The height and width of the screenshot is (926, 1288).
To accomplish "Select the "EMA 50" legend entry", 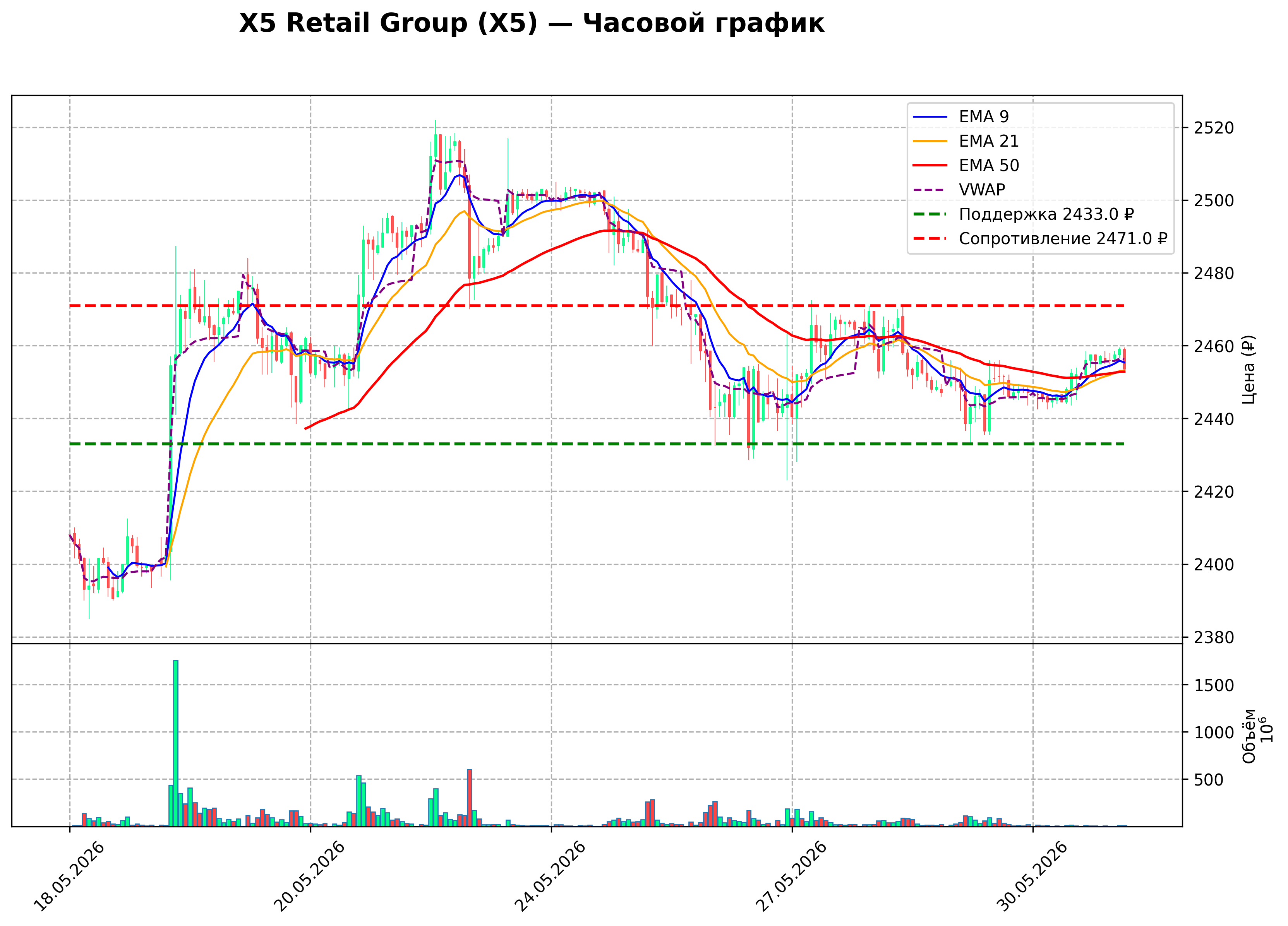I will point(989,165).
